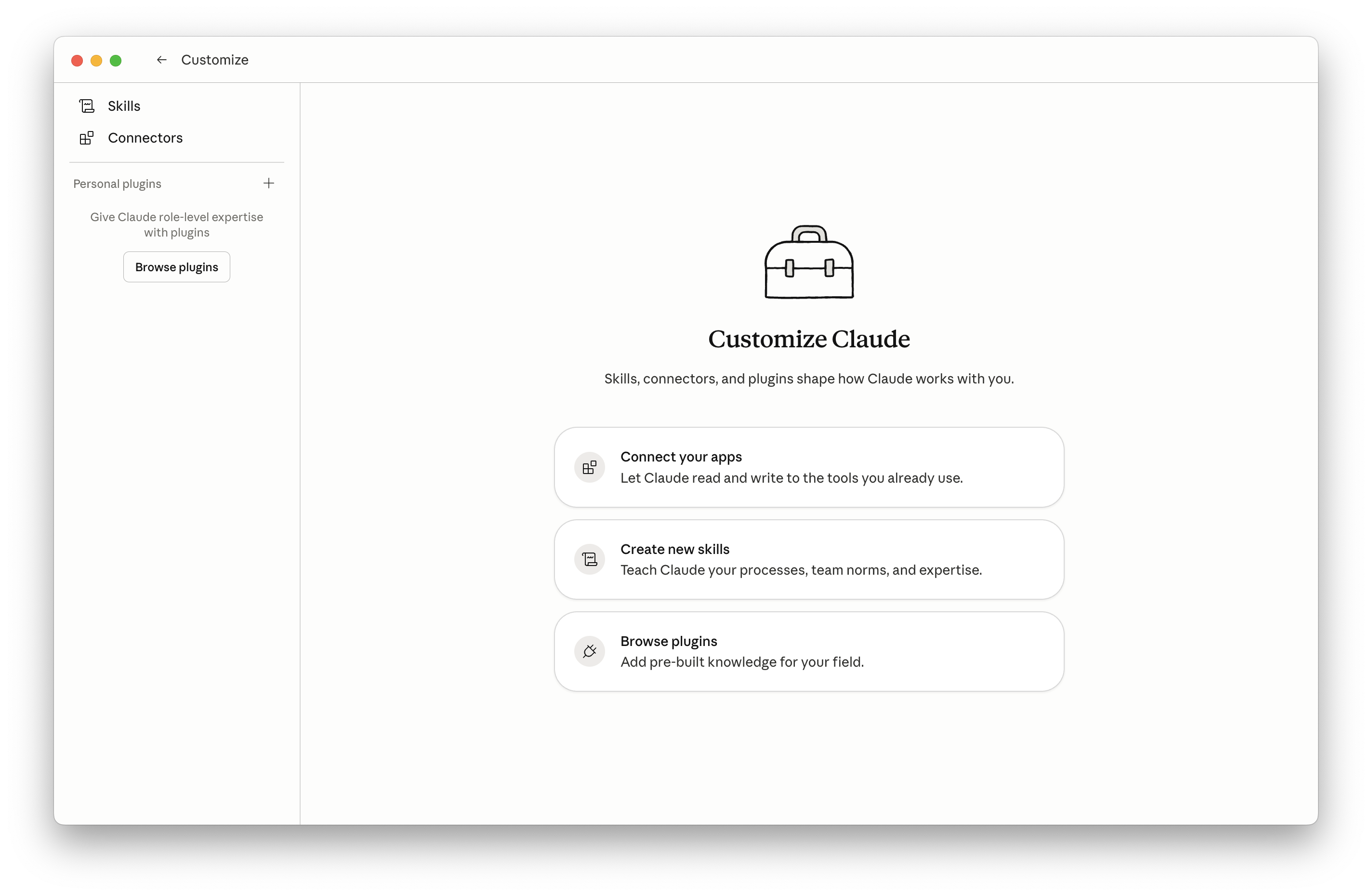1372x896 pixels.
Task: Open the Browse plugins card title
Action: [x=669, y=641]
